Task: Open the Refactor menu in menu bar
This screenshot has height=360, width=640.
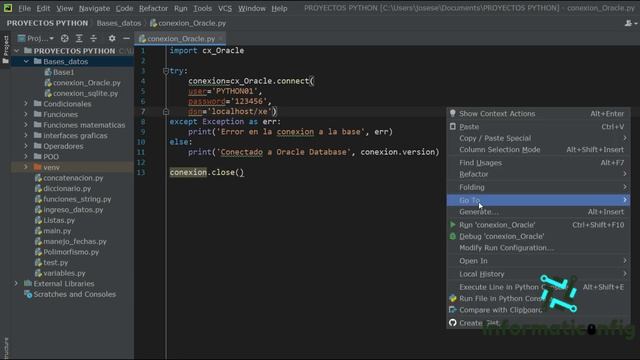Action: point(153,8)
